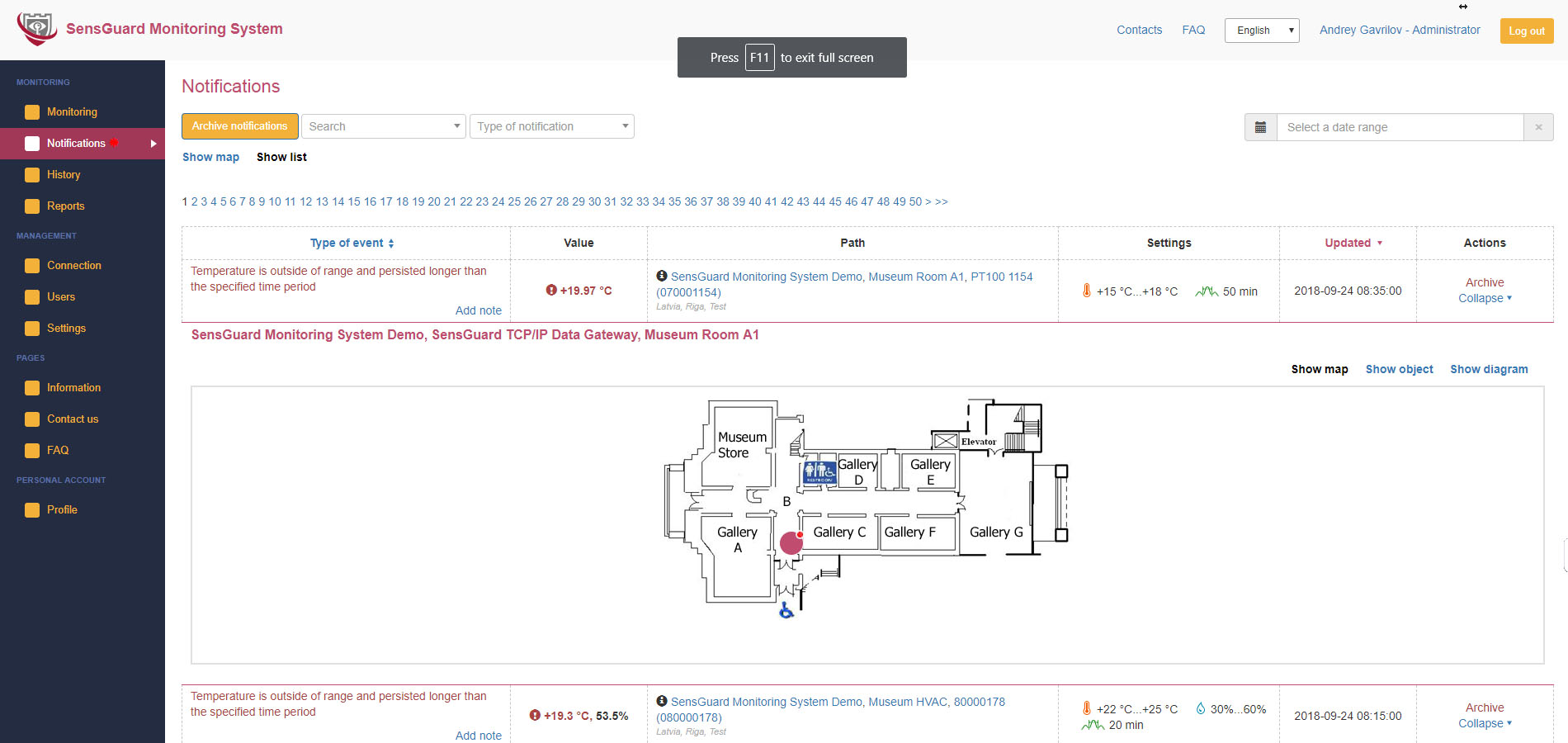Toggle the Archive notifications filter
The height and width of the screenshot is (743, 1568).
pos(239,125)
